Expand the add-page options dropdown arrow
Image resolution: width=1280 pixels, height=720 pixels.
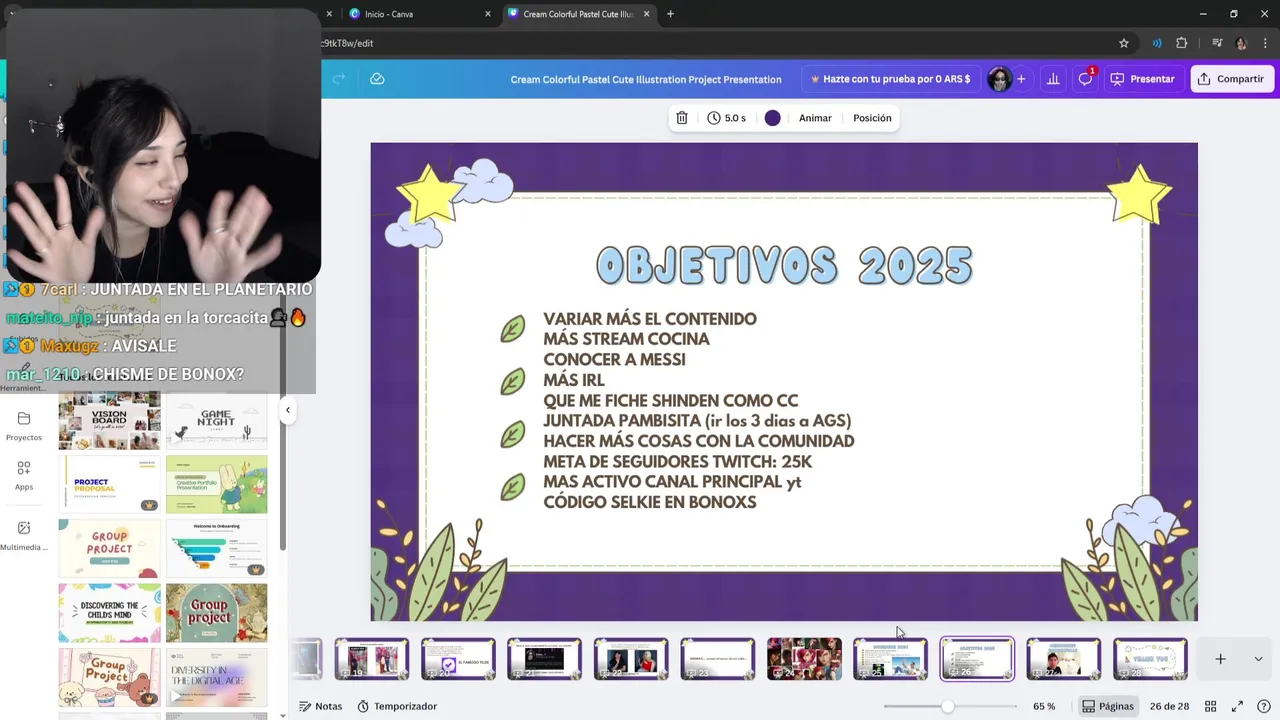(x=1258, y=659)
